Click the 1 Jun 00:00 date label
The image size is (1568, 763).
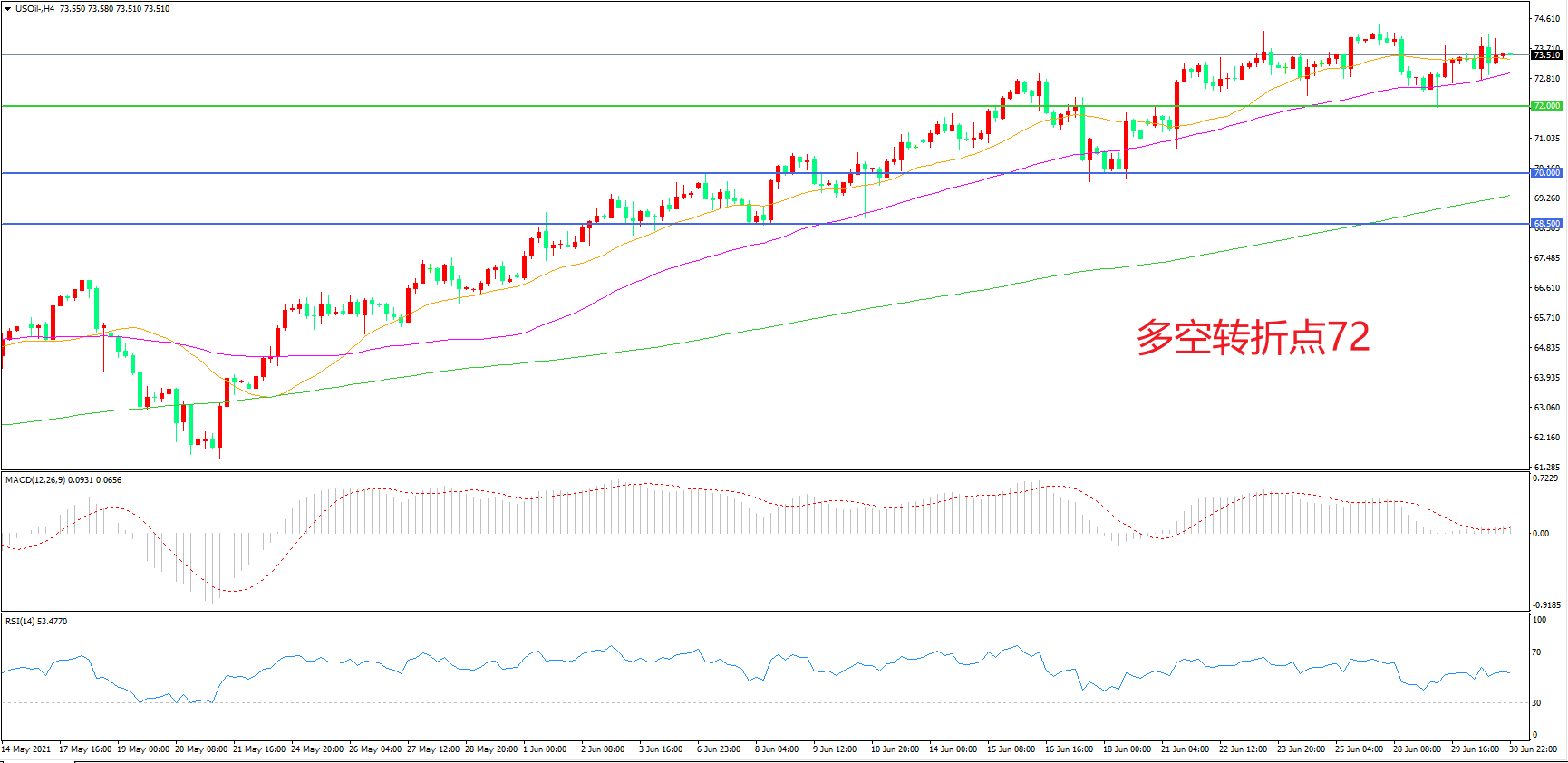pos(545,749)
